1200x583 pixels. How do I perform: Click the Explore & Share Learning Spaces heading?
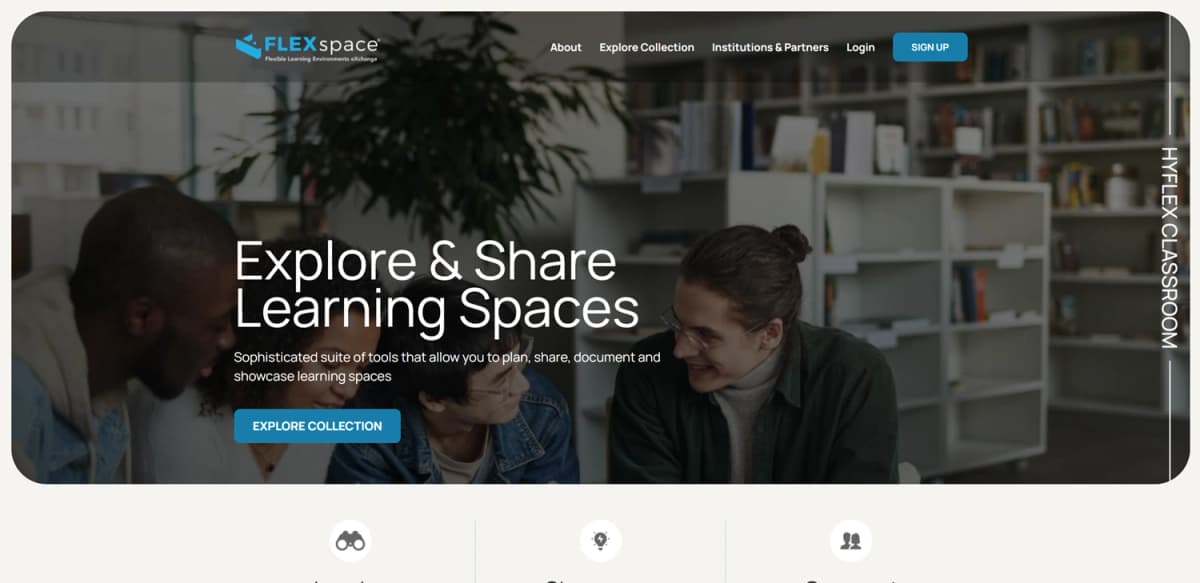click(436, 285)
